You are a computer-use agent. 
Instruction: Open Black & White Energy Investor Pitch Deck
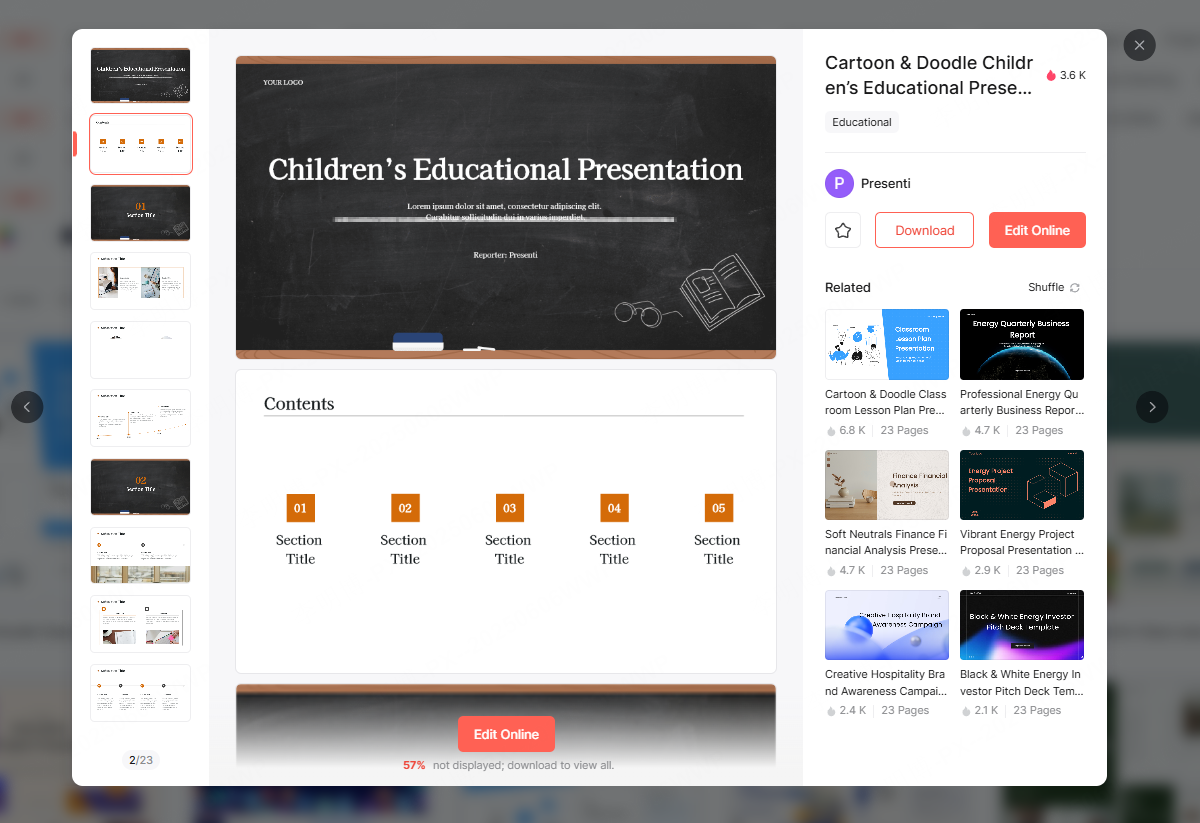point(1021,624)
